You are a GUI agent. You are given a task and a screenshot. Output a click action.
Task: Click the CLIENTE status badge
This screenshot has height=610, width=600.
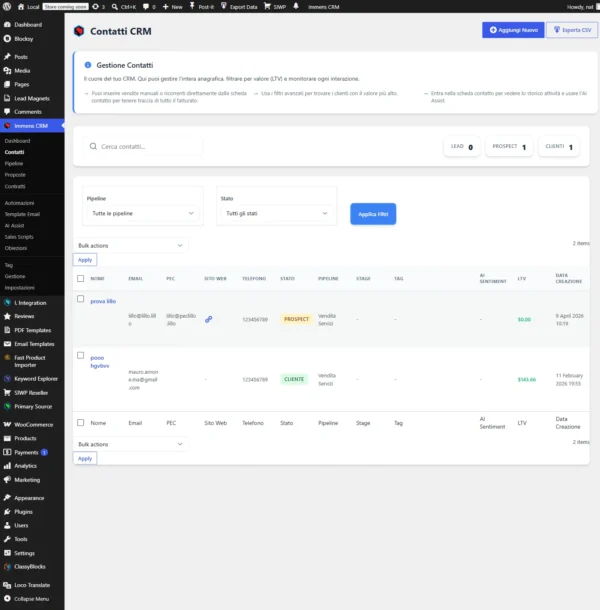point(294,379)
